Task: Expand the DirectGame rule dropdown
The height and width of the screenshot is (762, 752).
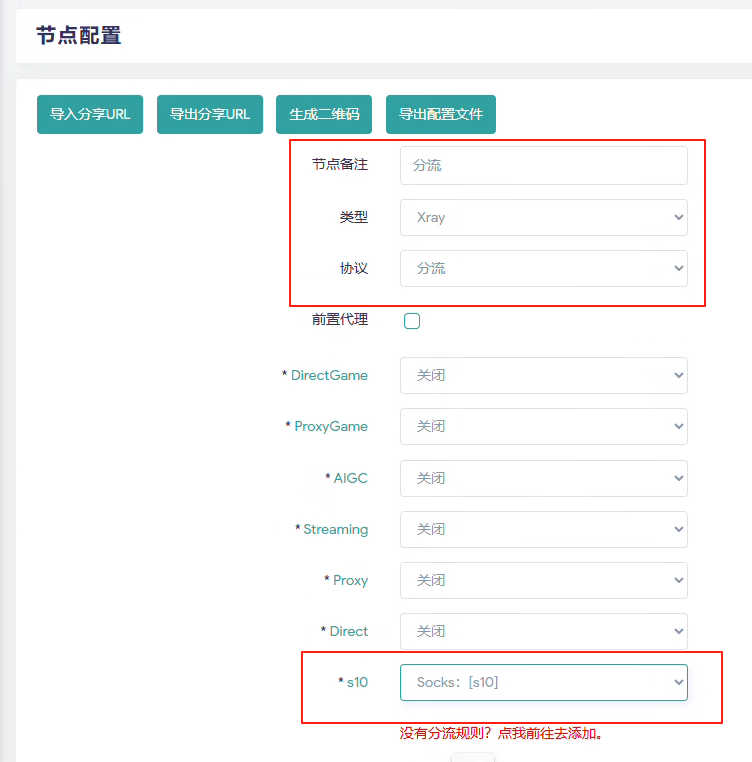Action: point(543,376)
